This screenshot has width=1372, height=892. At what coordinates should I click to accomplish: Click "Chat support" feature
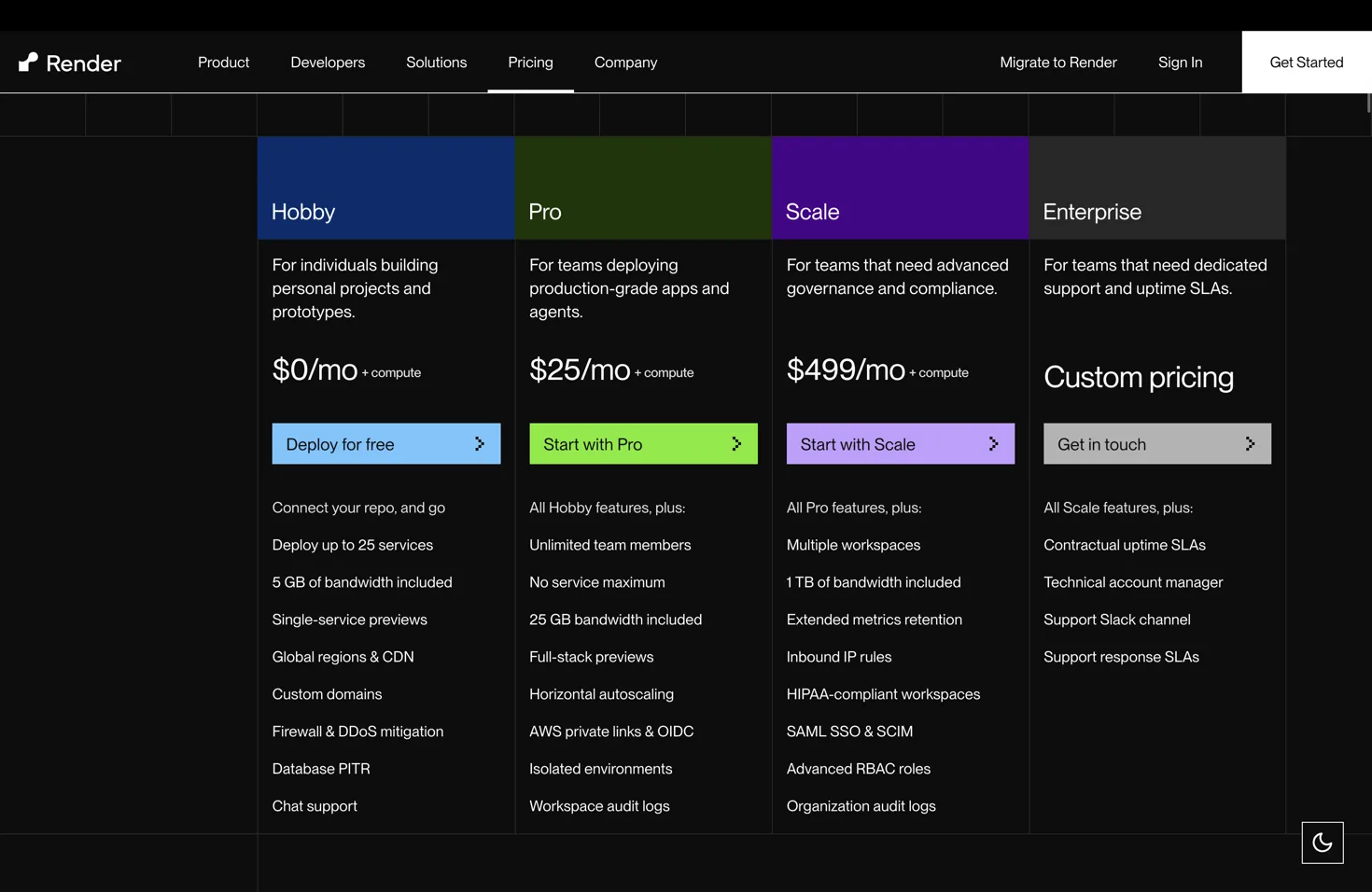tap(315, 806)
